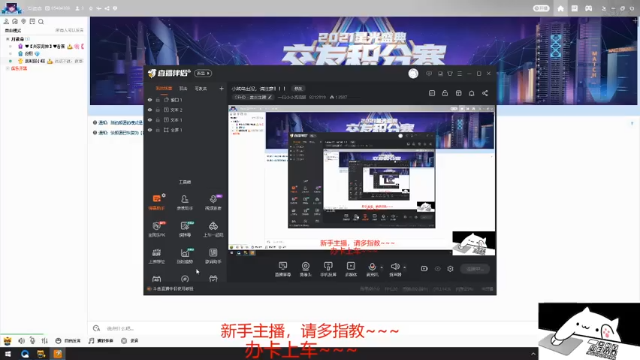
Task: Select the 全屏1 source row
Action: pyautogui.click(x=186, y=130)
